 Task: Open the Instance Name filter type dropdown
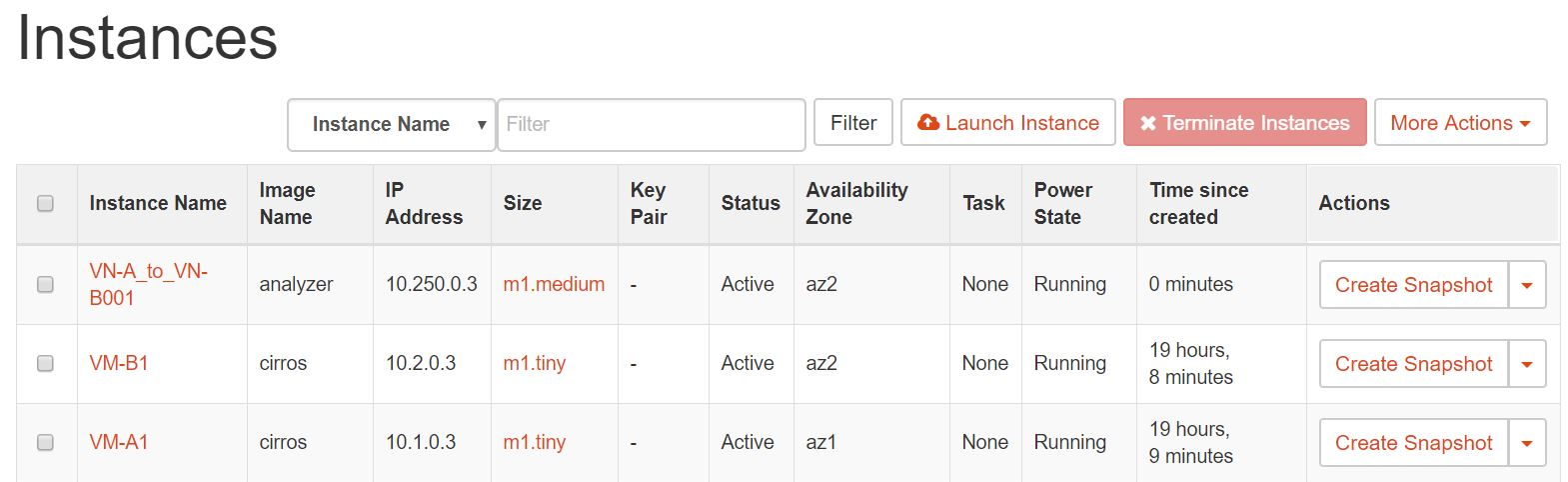pyautogui.click(x=391, y=125)
